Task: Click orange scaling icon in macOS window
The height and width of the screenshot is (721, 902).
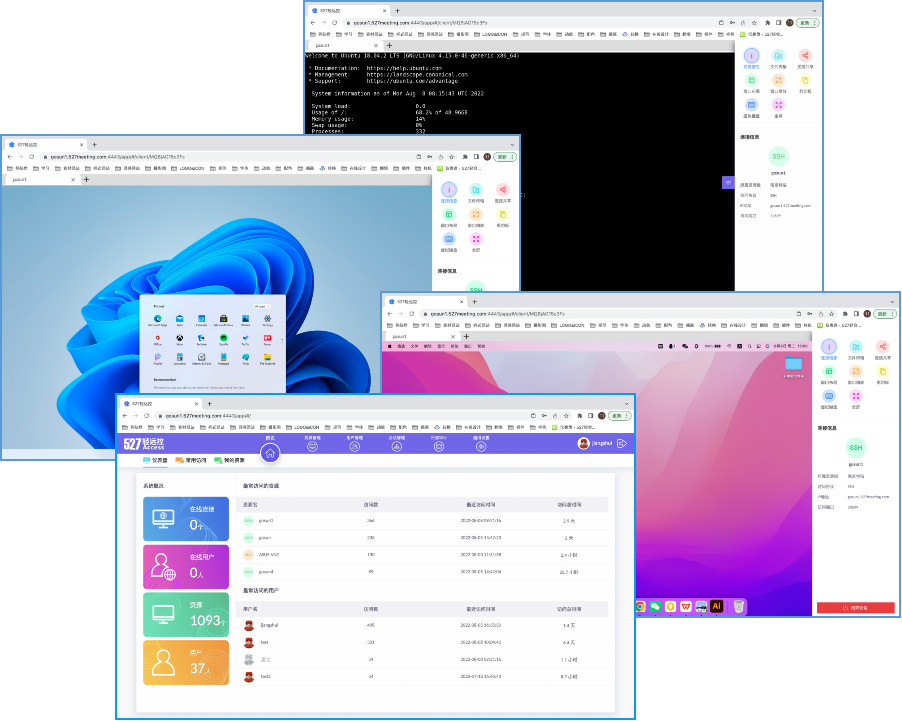Action: [x=856, y=371]
